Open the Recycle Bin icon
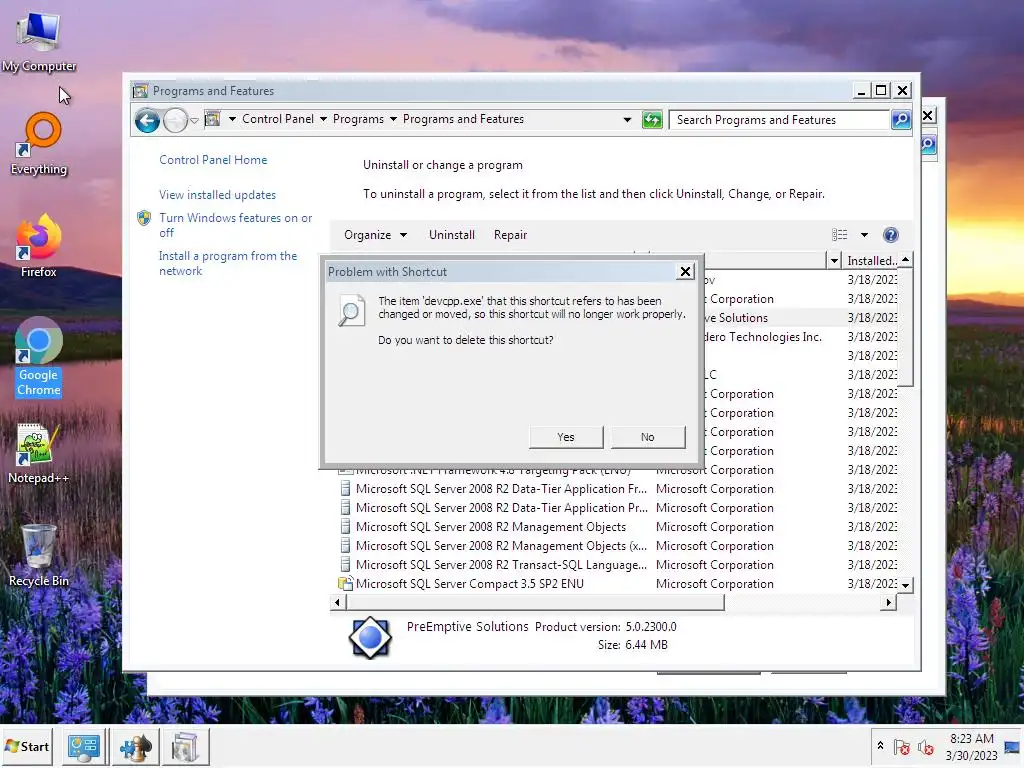The image size is (1024, 768). click(39, 555)
